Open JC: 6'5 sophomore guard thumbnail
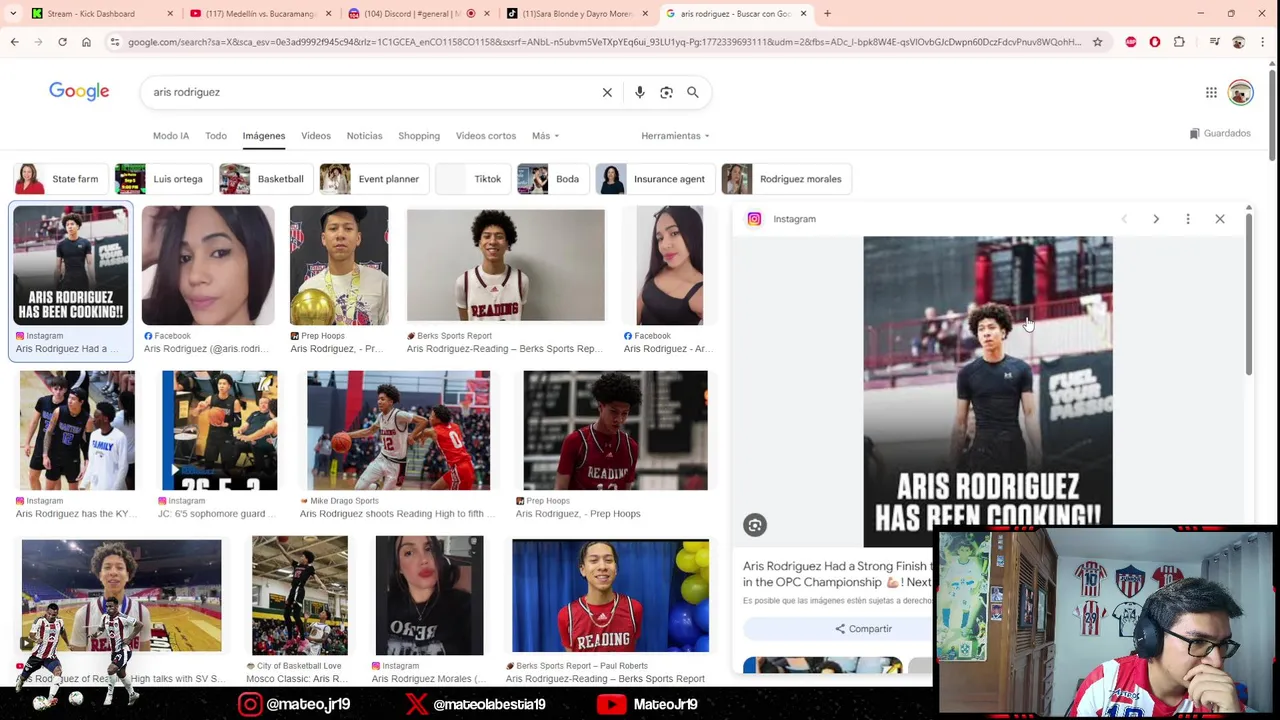The image size is (1280, 720). tap(219, 431)
